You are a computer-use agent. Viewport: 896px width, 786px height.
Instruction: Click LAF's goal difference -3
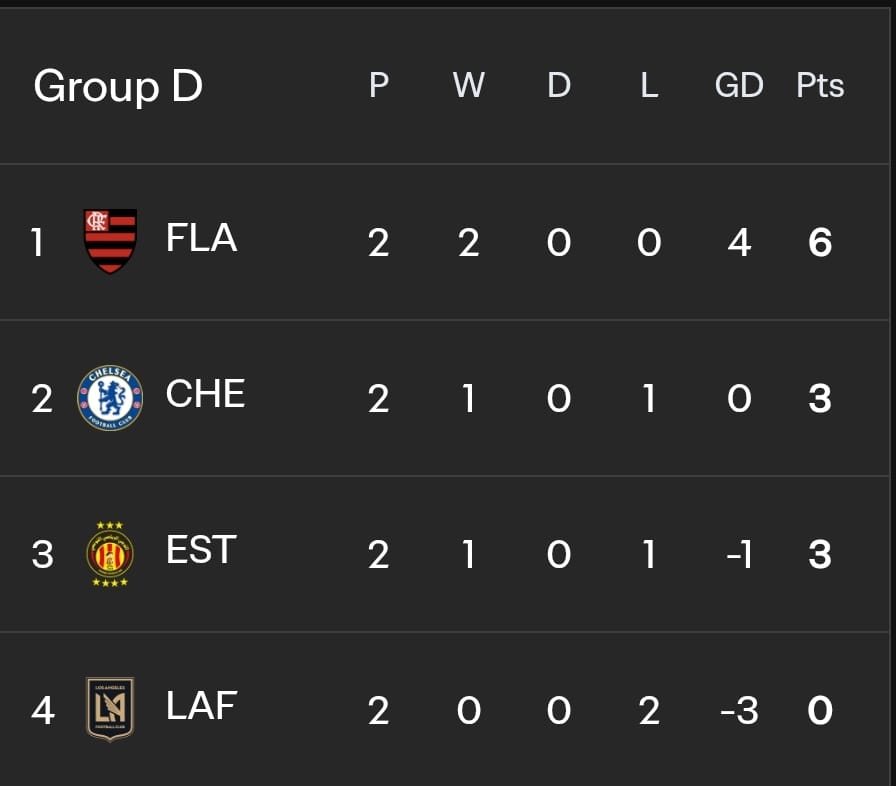pos(739,711)
